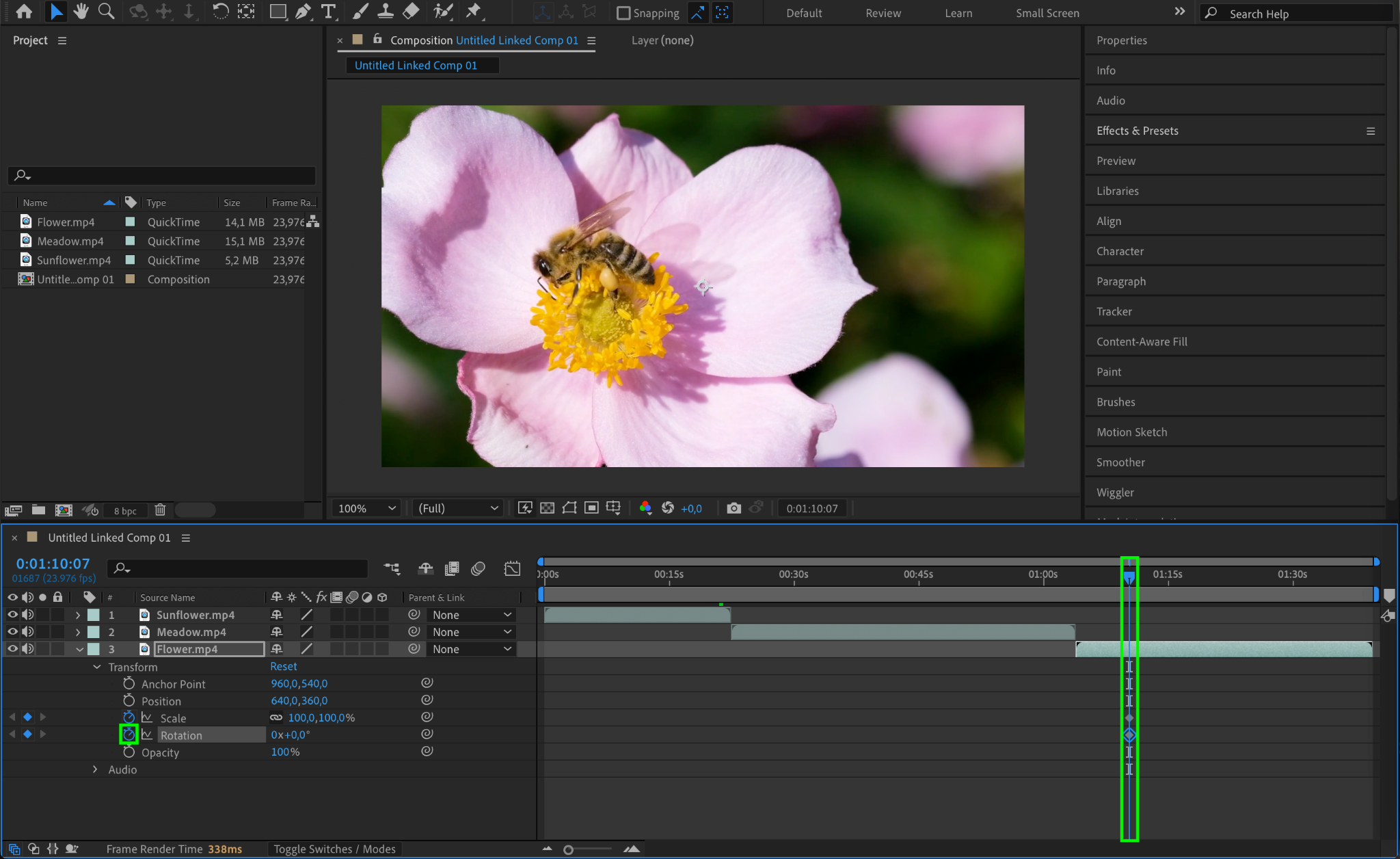The height and width of the screenshot is (859, 1400).
Task: Open Parent dropdown for Flower.mp4 layer
Action: click(472, 649)
